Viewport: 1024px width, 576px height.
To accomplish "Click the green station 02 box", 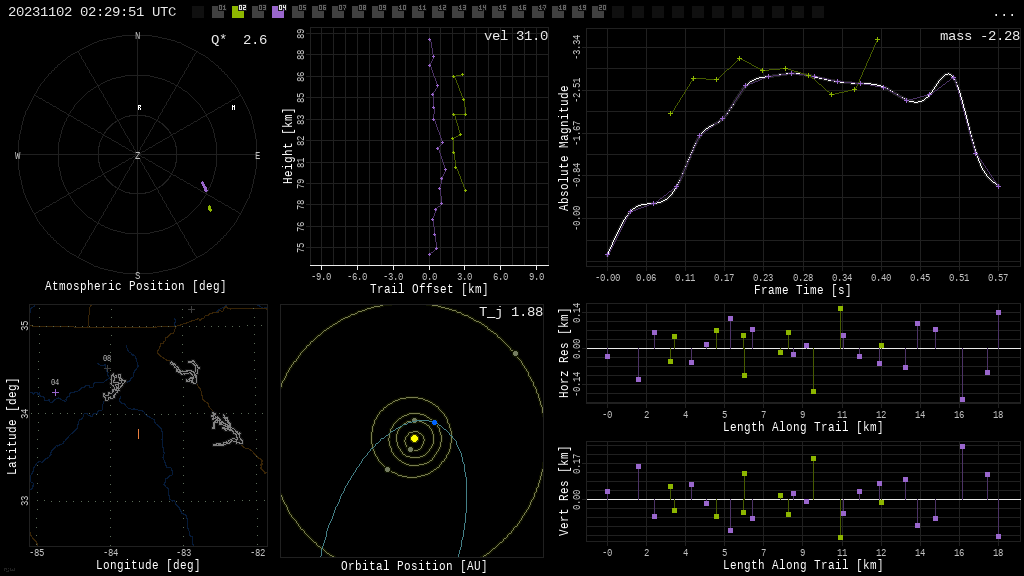I will [238, 12].
